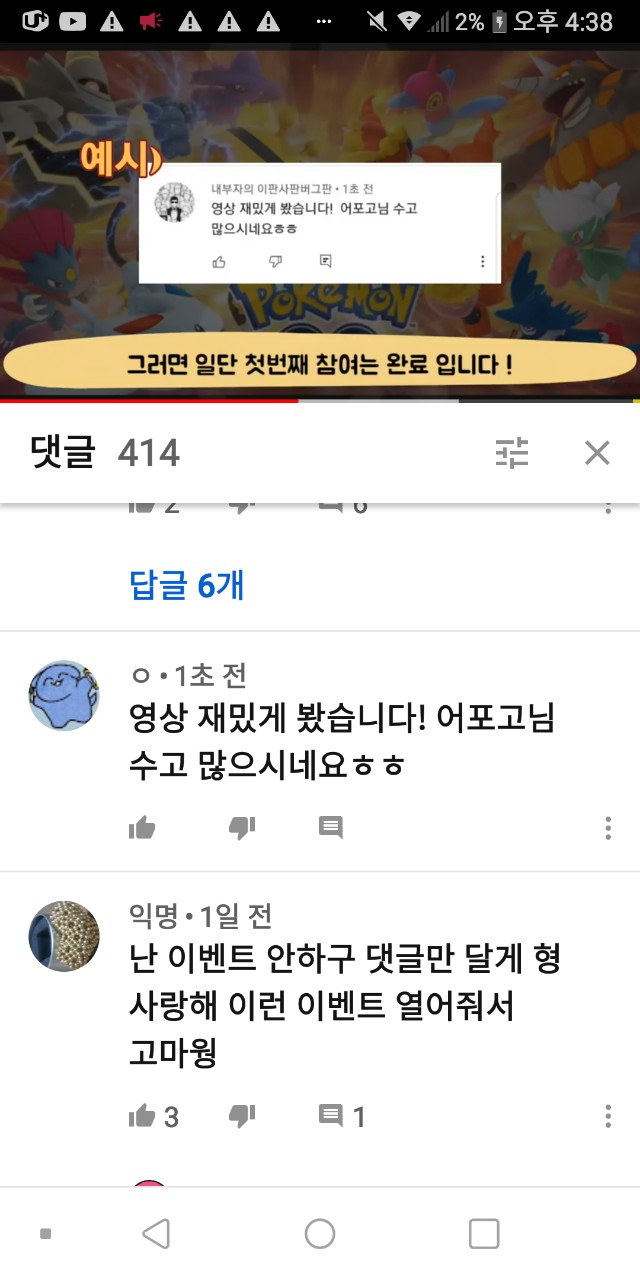Tap the Android home circle button
The height and width of the screenshot is (1280, 640).
pyautogui.click(x=320, y=1234)
